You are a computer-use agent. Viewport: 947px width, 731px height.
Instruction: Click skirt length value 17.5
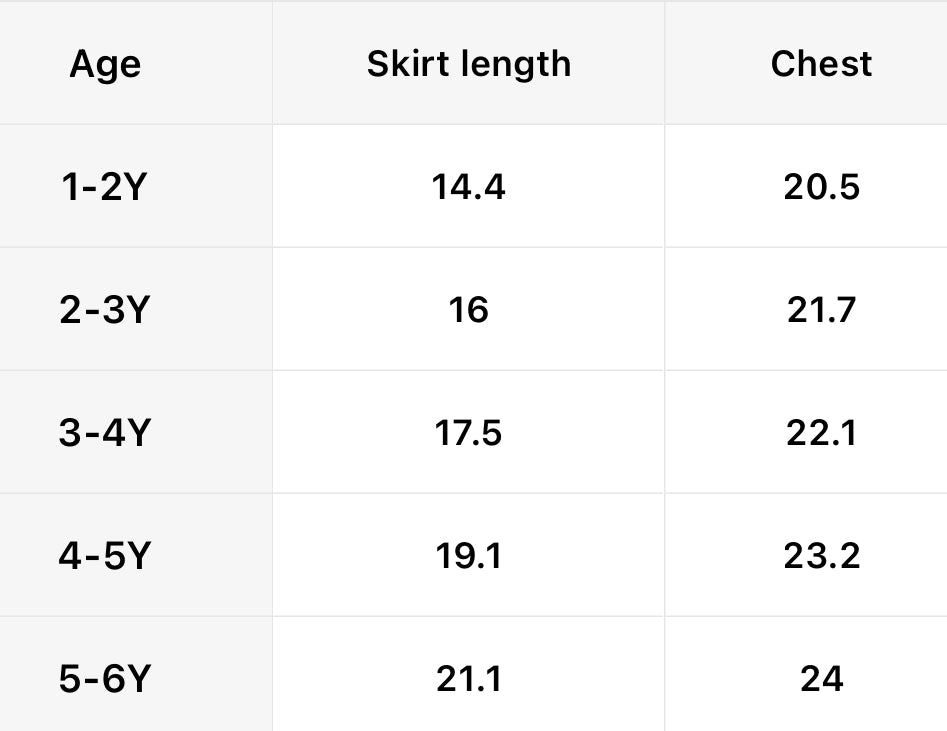tap(468, 433)
